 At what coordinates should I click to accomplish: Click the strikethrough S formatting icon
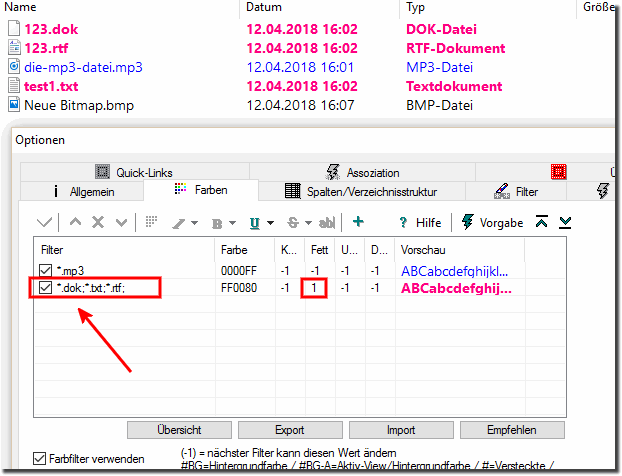pos(293,223)
